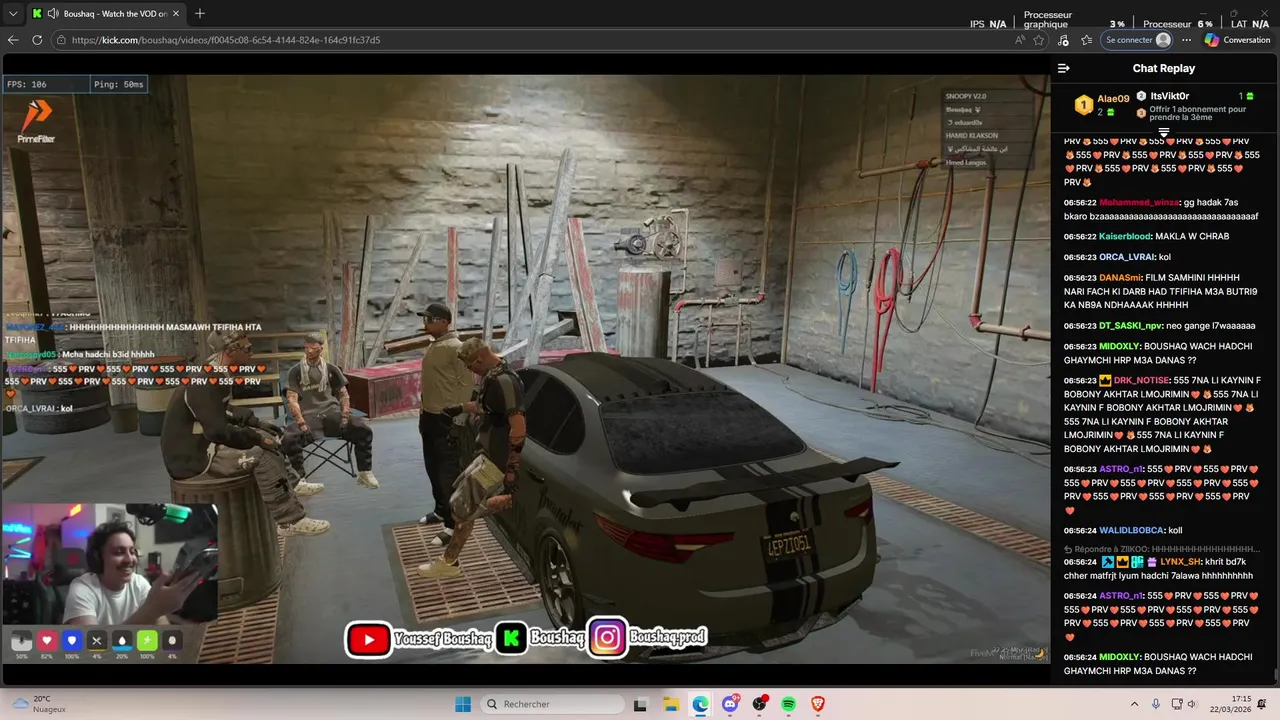Click the heart health HUD icon
The image size is (1280, 720).
tap(47, 641)
